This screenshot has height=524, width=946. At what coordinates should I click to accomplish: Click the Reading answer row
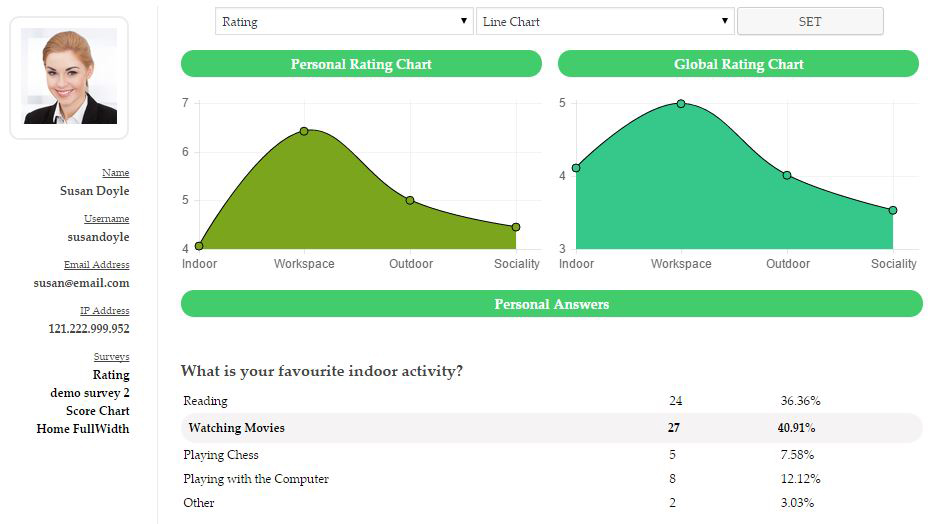click(551, 401)
